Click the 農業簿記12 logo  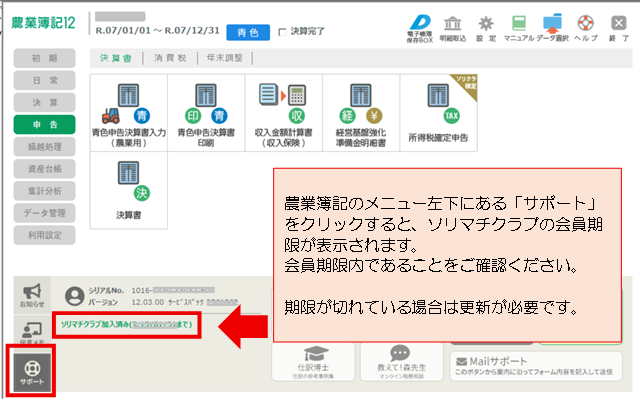point(43,23)
